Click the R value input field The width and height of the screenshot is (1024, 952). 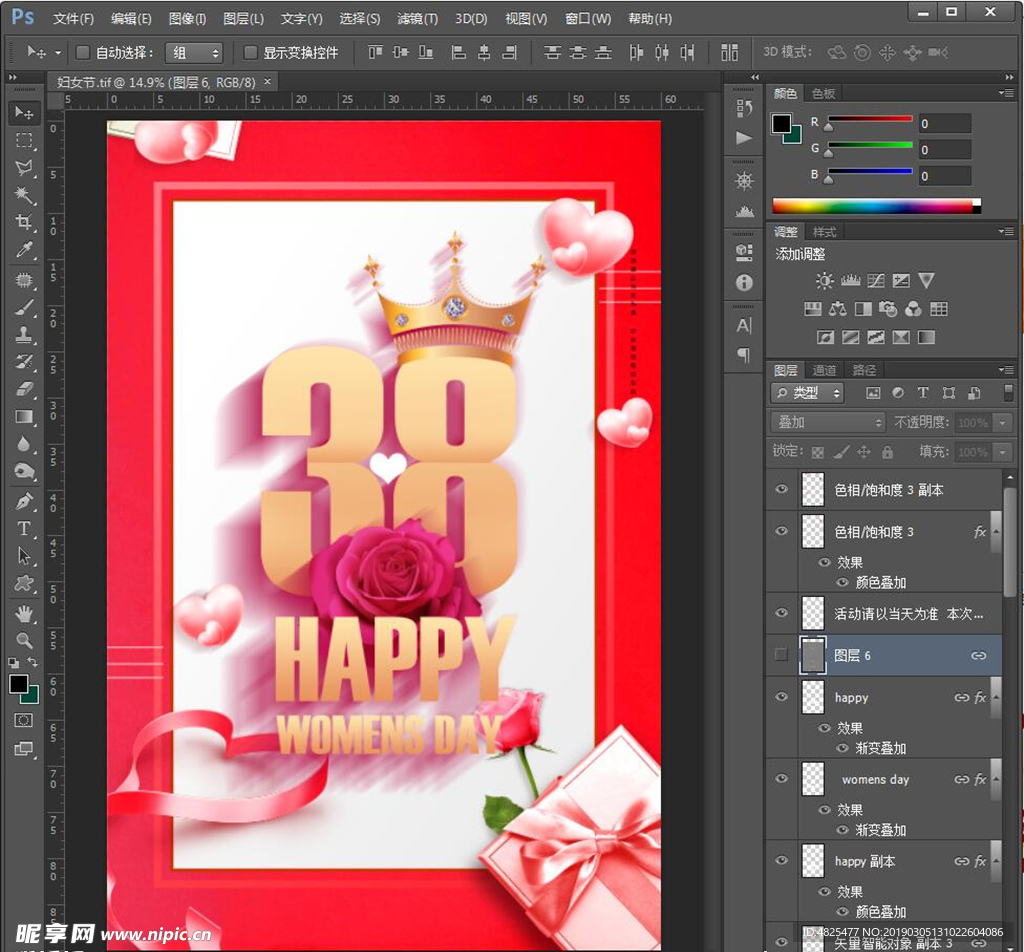[x=944, y=124]
